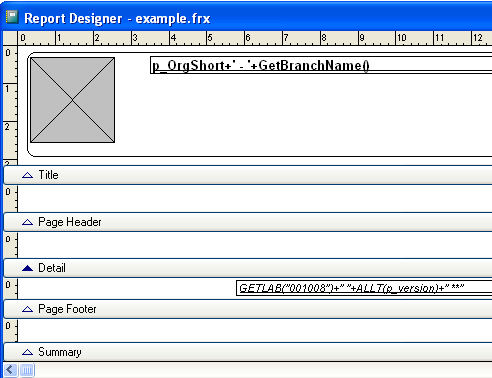Select the Page Header band bar
The width and height of the screenshot is (492, 378).
click(x=248, y=222)
